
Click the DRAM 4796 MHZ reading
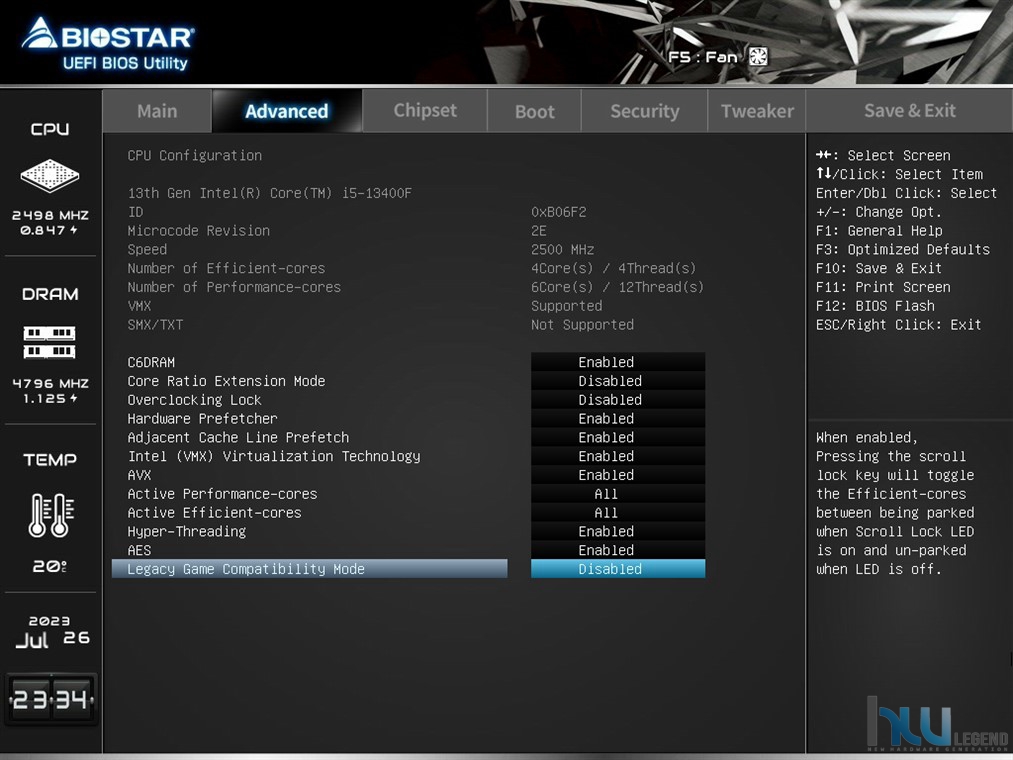click(x=50, y=383)
